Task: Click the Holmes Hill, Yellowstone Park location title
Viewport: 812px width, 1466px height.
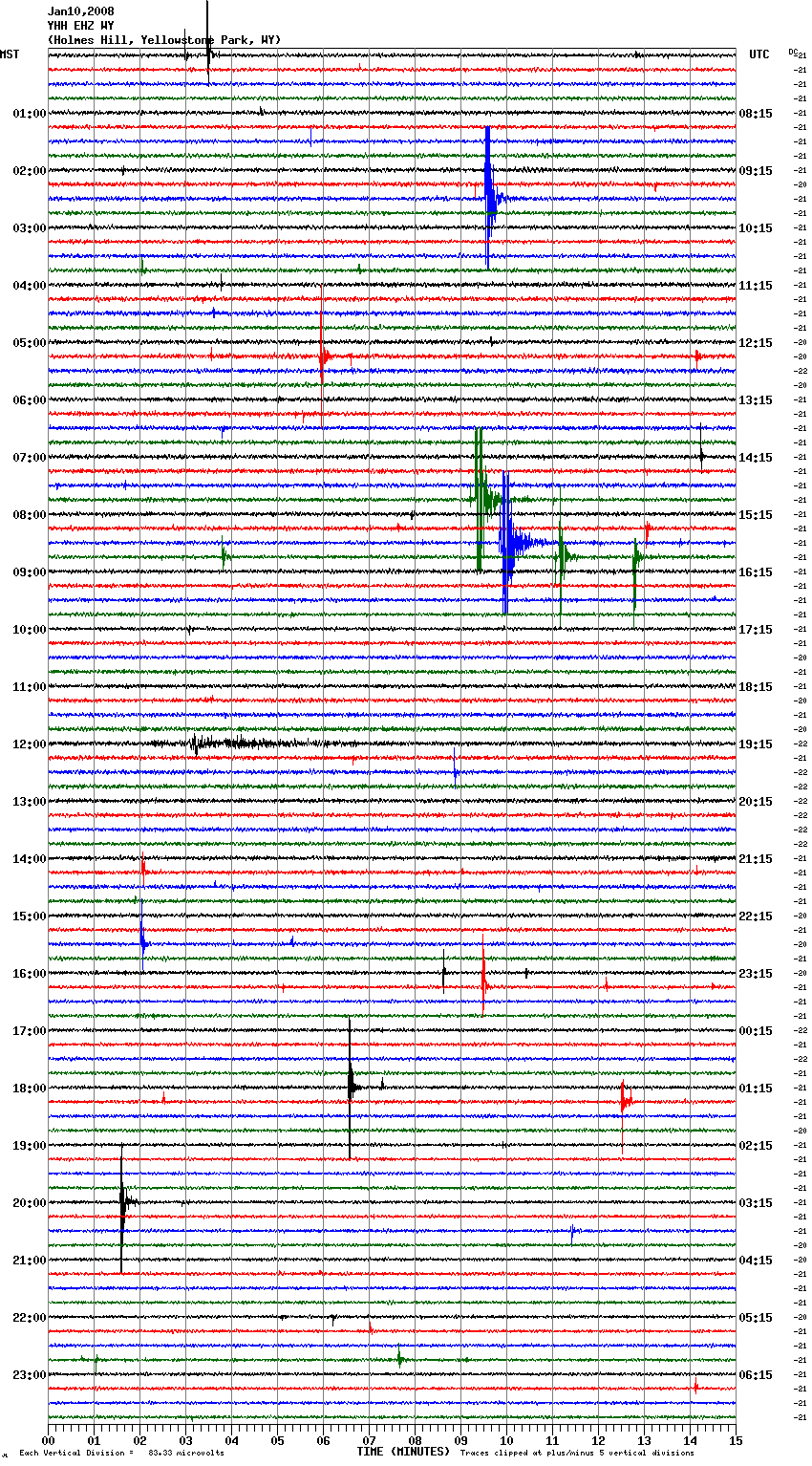Action: click(164, 40)
